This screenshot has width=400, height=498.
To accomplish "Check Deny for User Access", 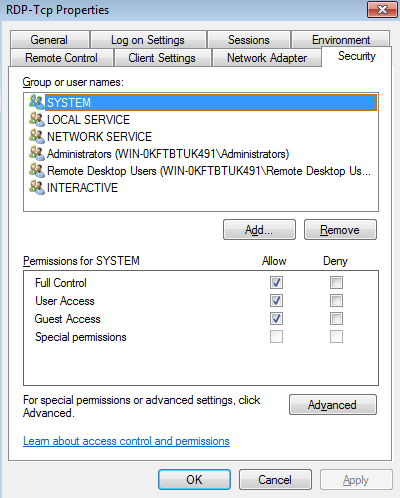I will click(336, 301).
